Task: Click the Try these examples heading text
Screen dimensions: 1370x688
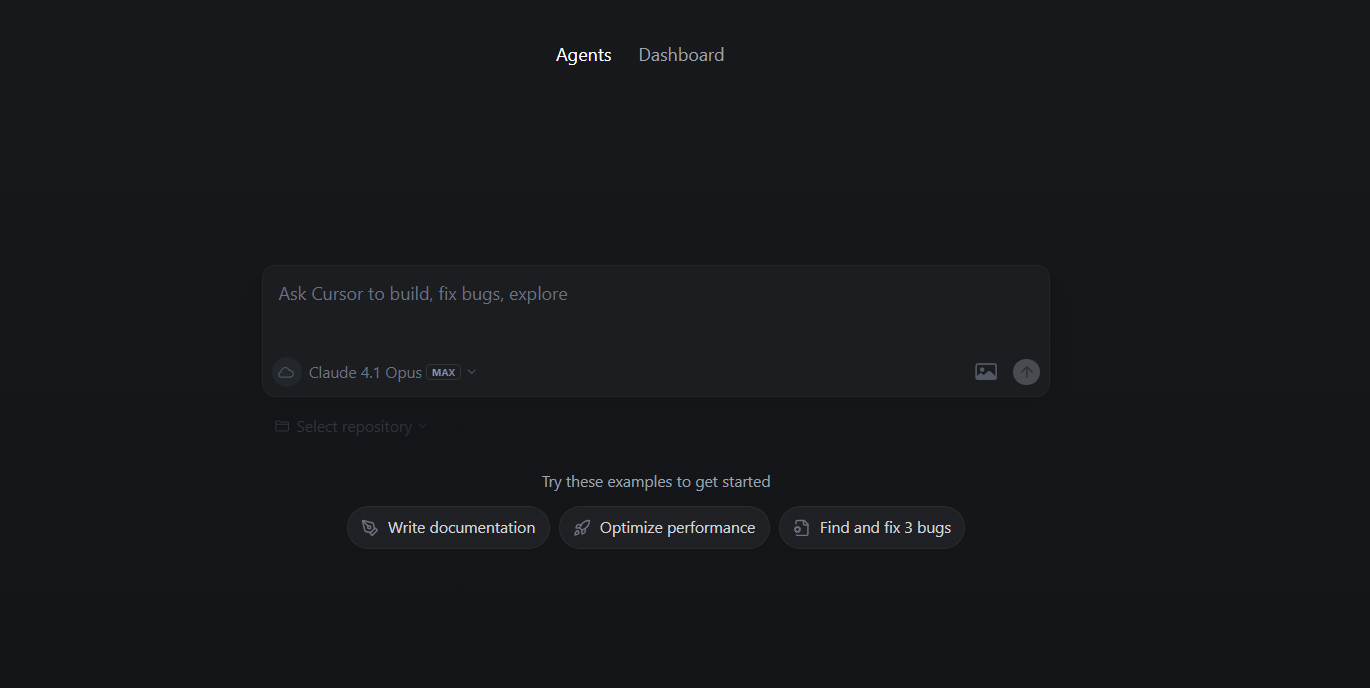Action: pyautogui.click(x=656, y=482)
